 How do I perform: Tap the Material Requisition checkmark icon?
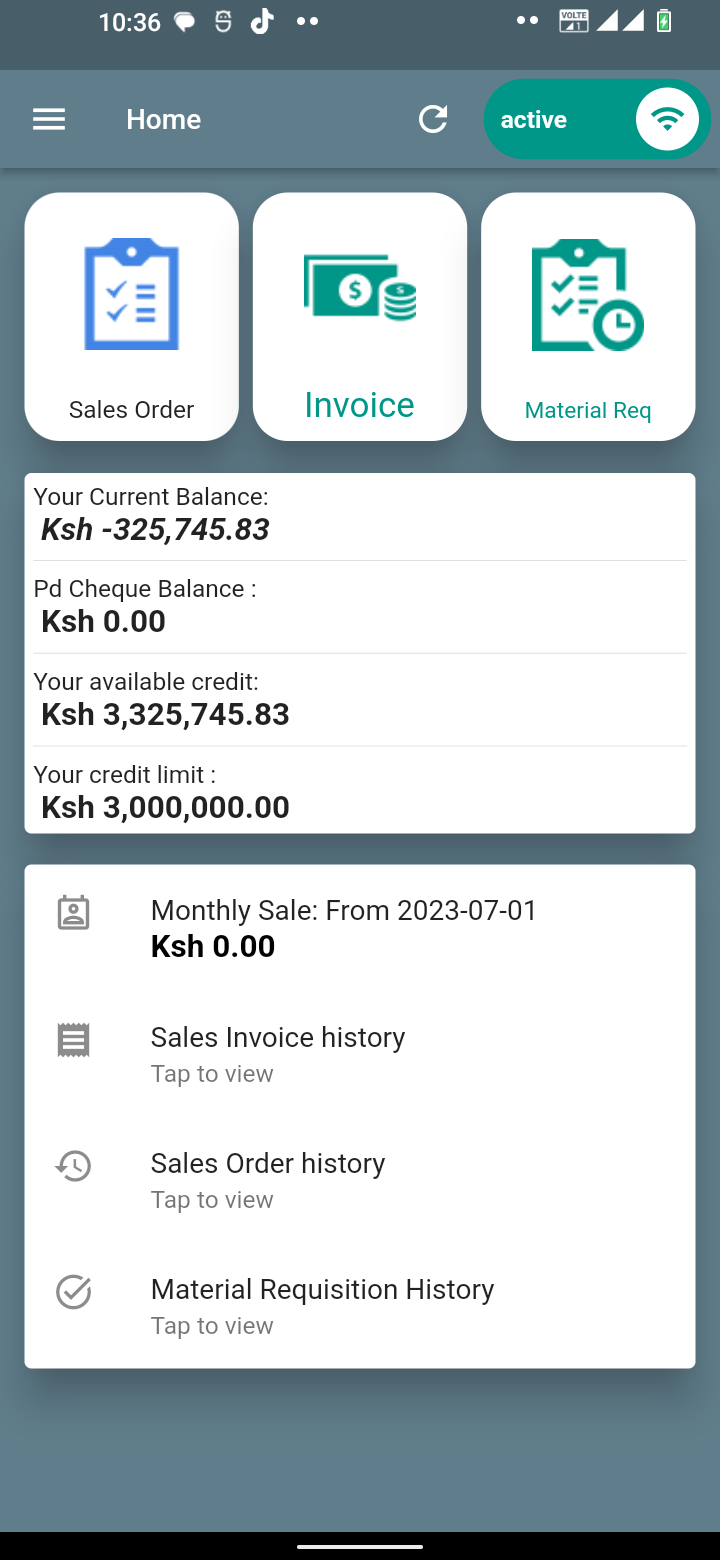click(x=74, y=1292)
